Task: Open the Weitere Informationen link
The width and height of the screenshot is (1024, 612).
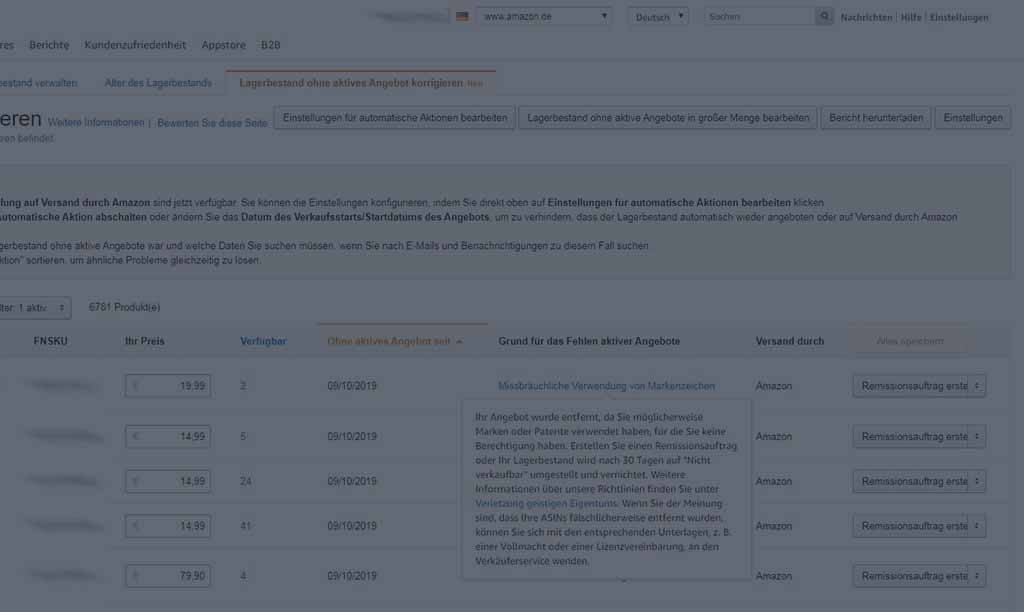Action: 96,123
